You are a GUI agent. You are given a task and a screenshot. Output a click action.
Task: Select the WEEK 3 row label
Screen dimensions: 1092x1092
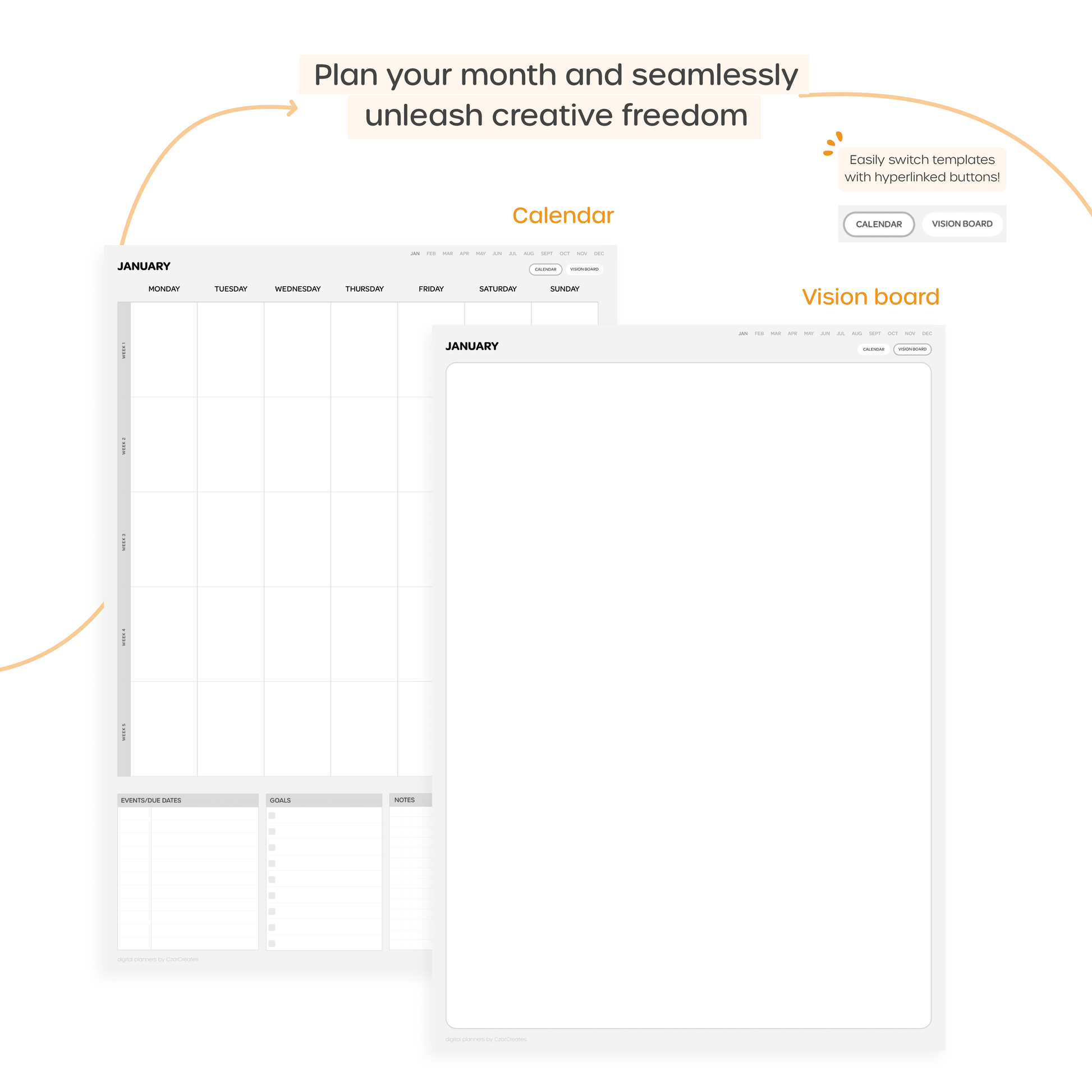(124, 542)
